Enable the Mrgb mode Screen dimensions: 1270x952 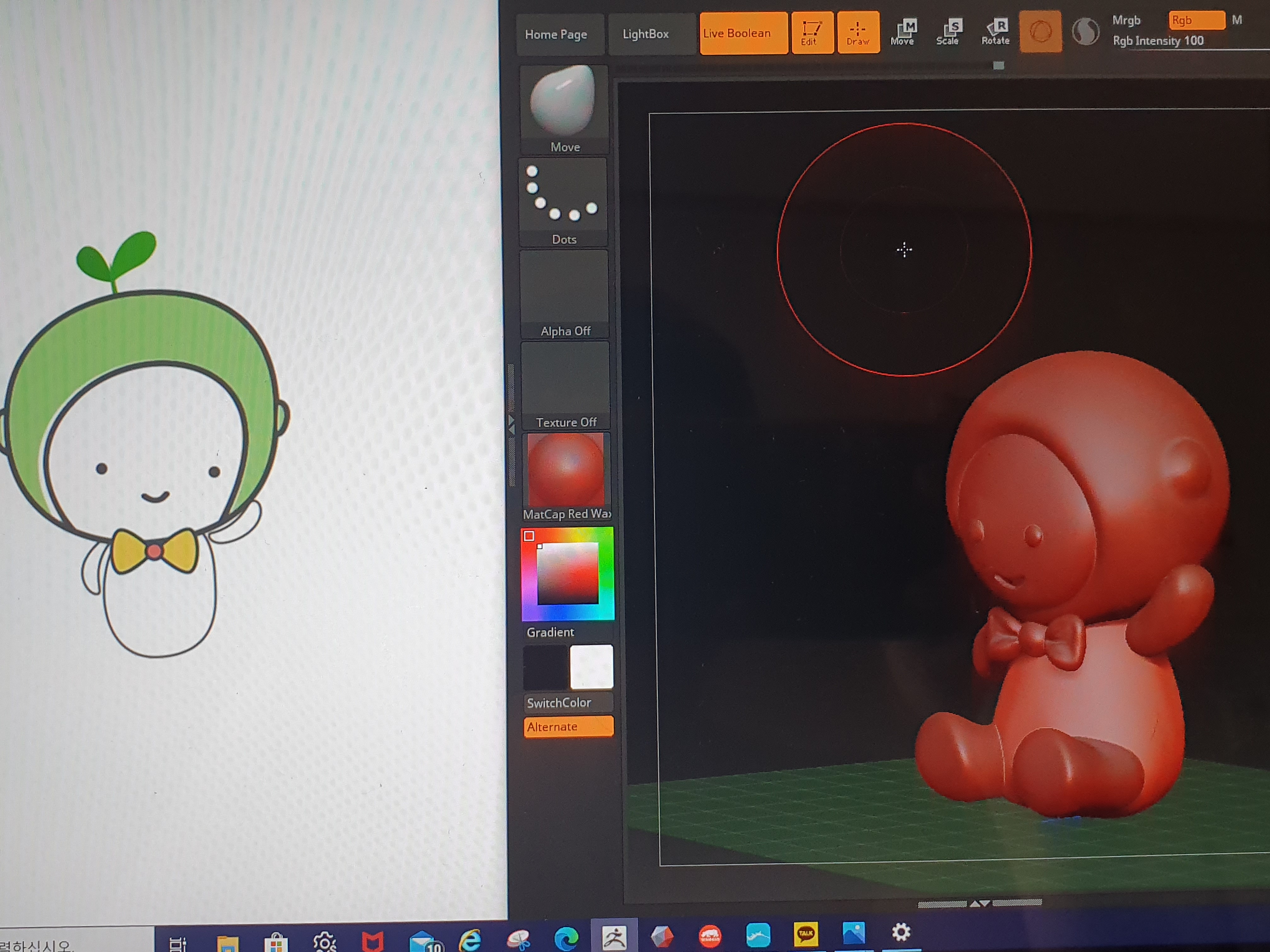[1126, 20]
